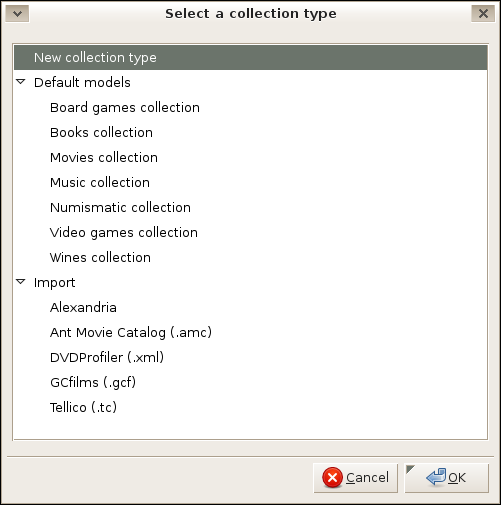Pick Wines collection

click(x=100, y=258)
